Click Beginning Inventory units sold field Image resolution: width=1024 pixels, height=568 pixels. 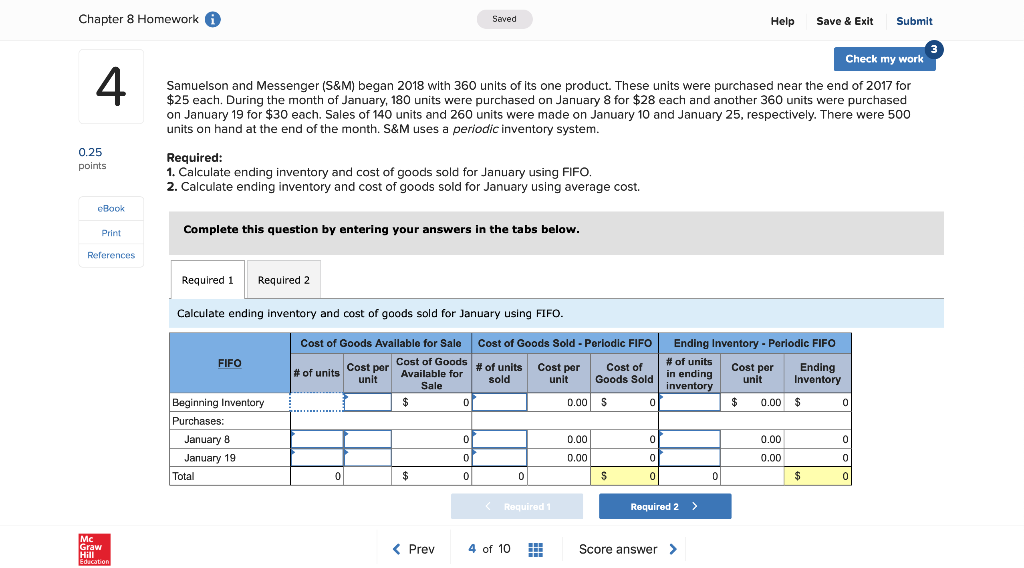click(499, 402)
